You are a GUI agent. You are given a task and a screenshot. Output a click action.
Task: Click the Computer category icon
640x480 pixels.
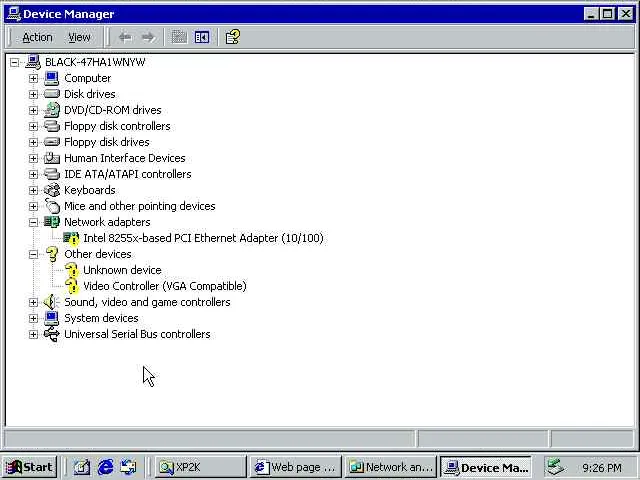point(51,78)
